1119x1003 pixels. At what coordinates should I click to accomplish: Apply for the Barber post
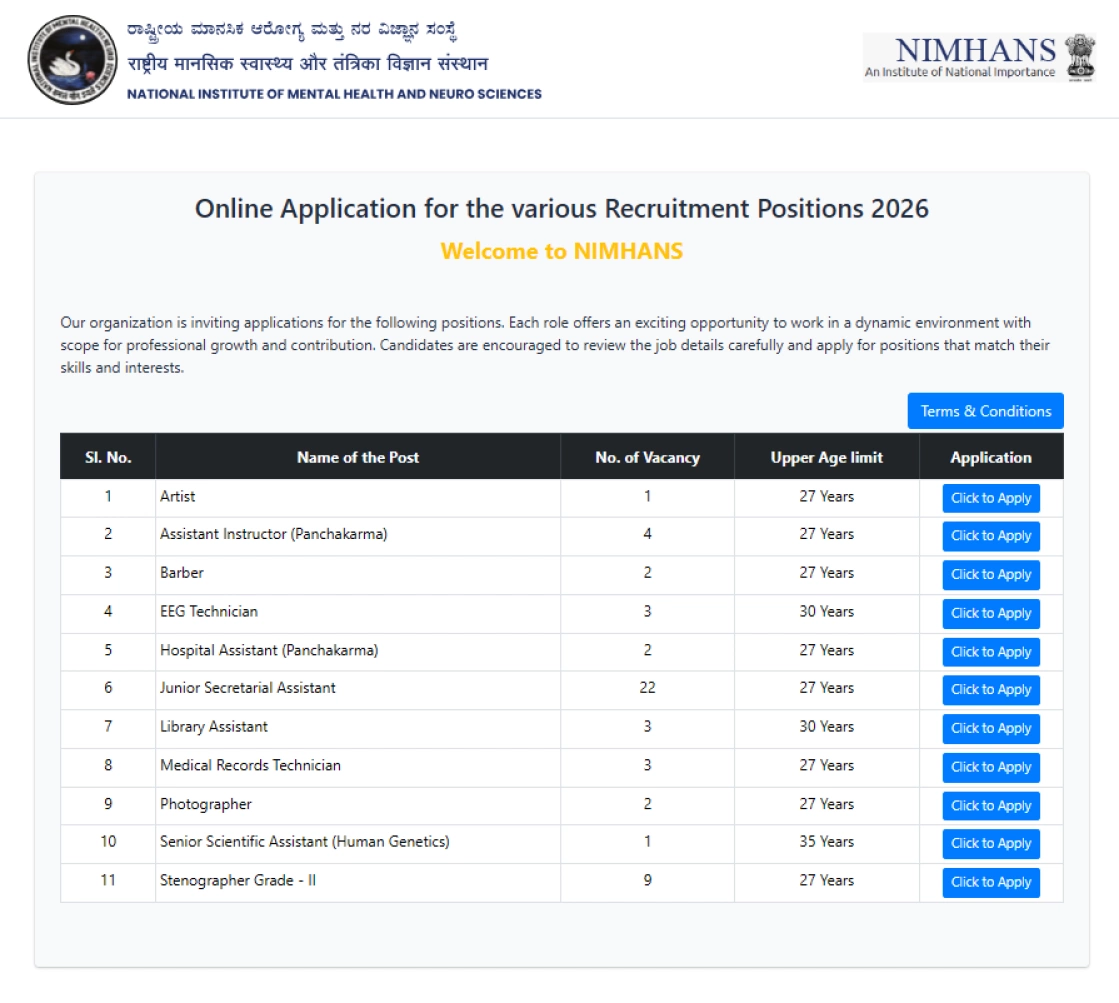click(990, 574)
